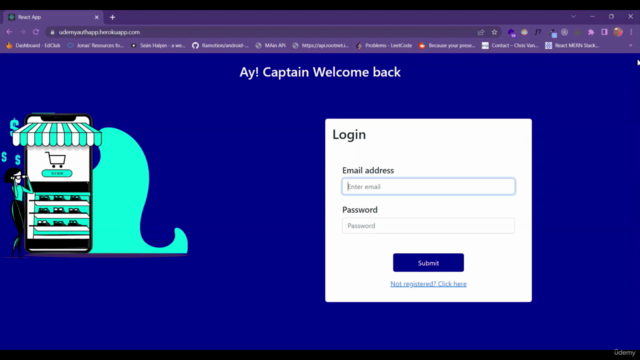Image resolution: width=640 pixels, height=360 pixels.
Task: Click the shopping phone illustration
Action: 94,184
